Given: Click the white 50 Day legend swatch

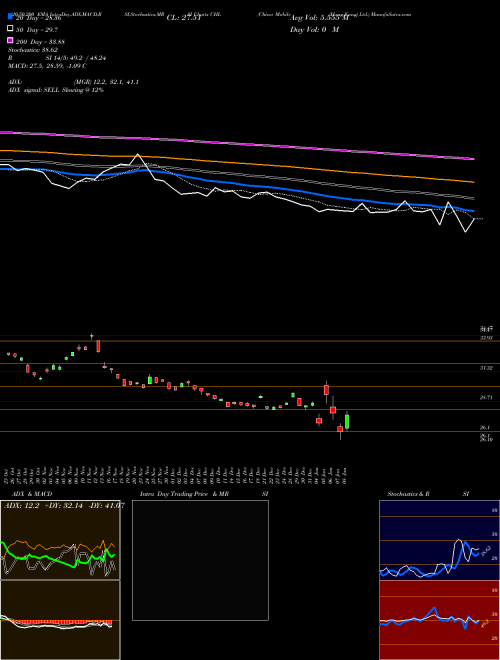Looking at the screenshot, I should [x=10, y=29].
